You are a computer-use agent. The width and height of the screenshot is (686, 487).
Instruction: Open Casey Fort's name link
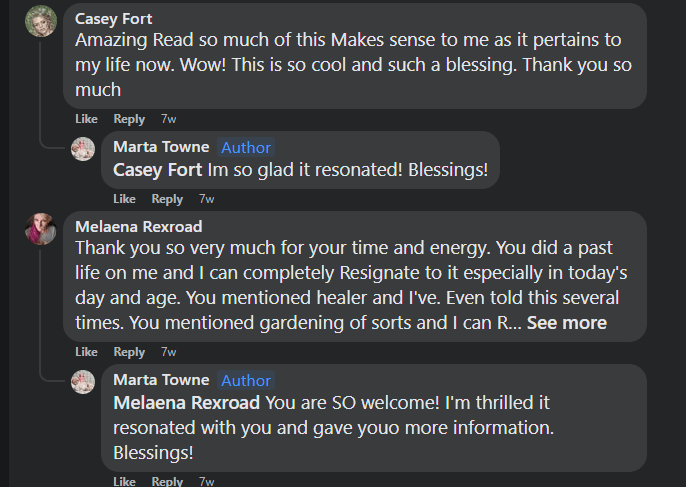[114, 19]
